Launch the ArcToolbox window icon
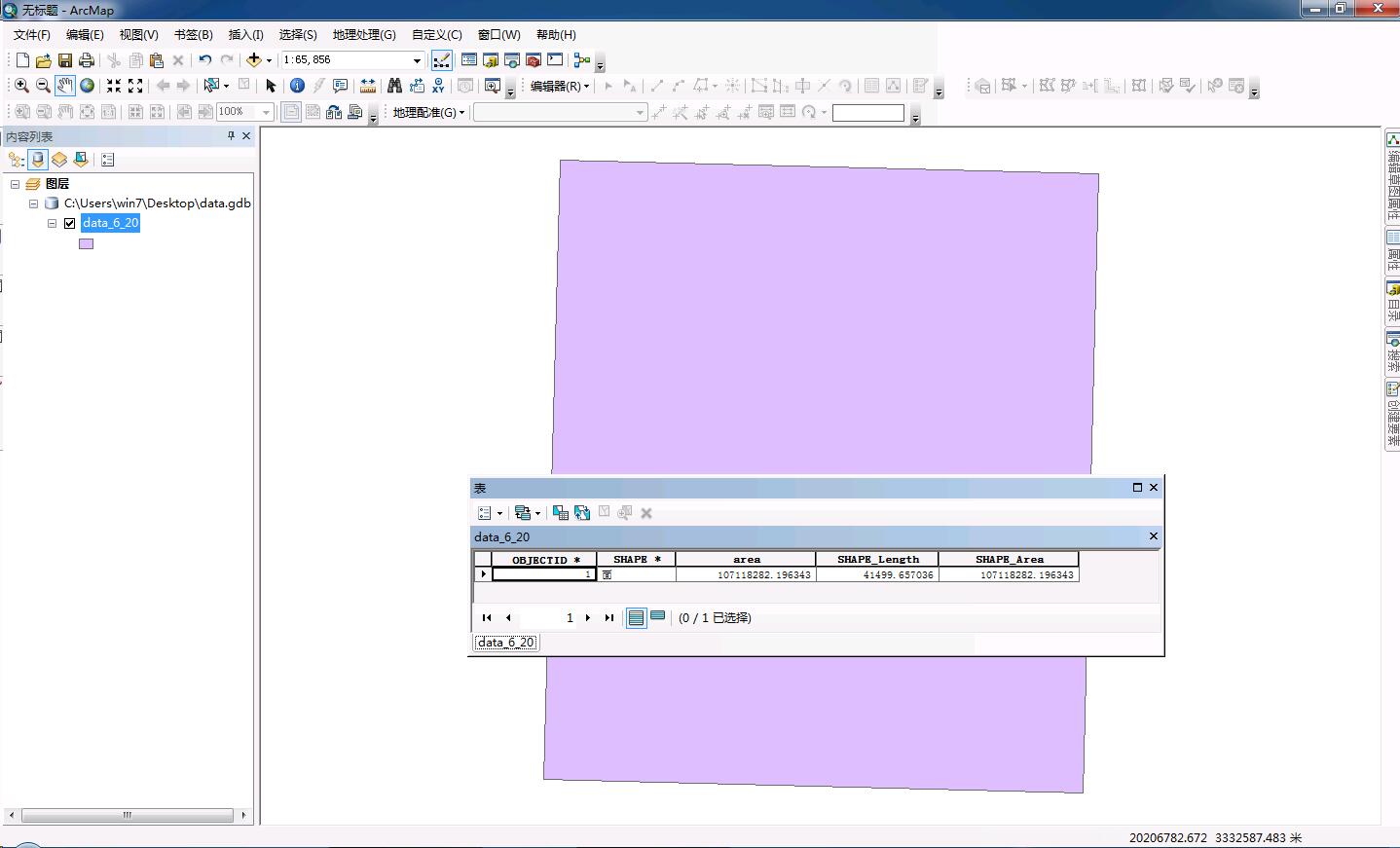Screen dimensions: 1400x848 click(x=534, y=60)
